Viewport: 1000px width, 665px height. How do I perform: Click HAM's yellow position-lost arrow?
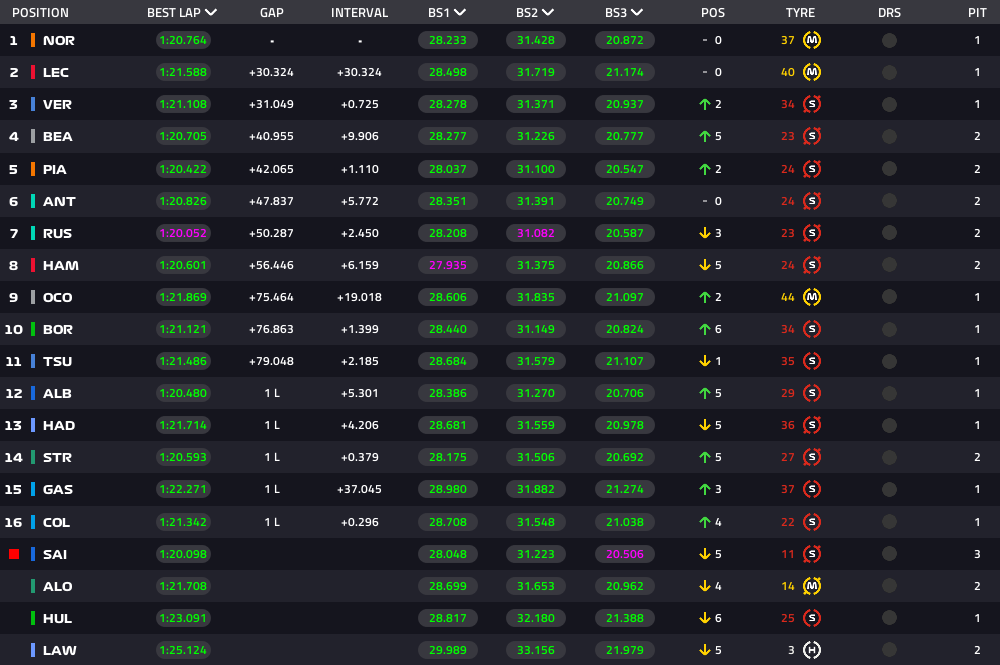(x=705, y=265)
